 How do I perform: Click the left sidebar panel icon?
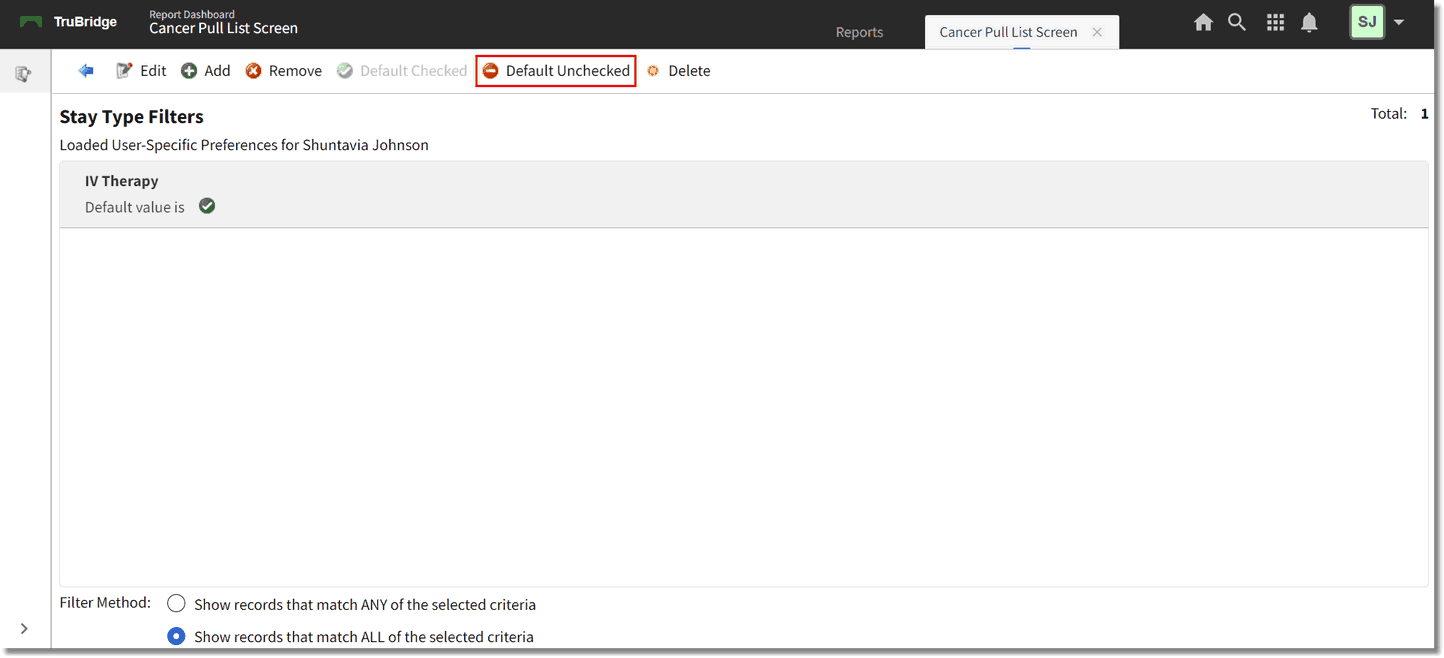coord(24,74)
